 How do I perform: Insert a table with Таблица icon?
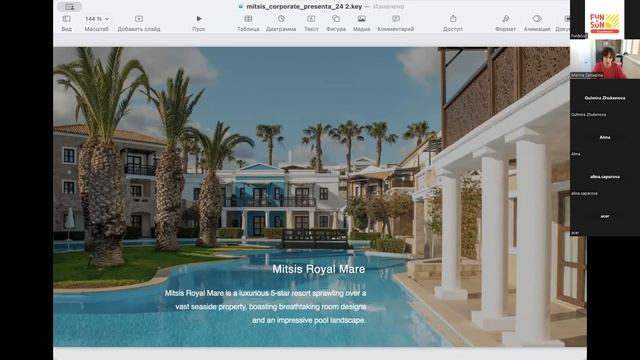[x=248, y=19]
